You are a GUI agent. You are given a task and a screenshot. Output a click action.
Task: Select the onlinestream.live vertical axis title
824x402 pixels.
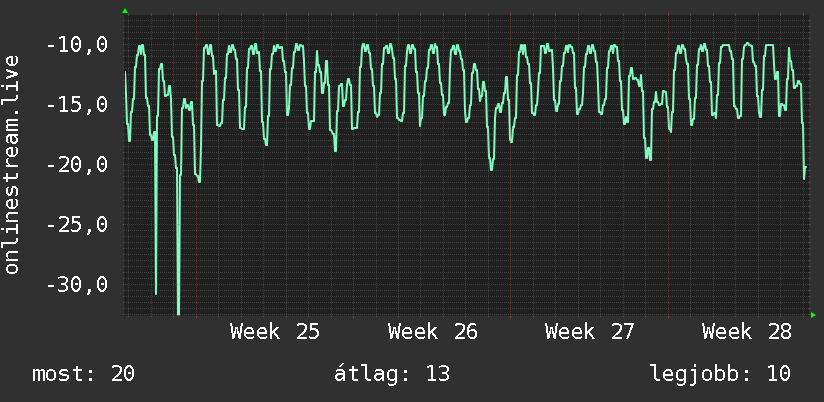point(12,164)
